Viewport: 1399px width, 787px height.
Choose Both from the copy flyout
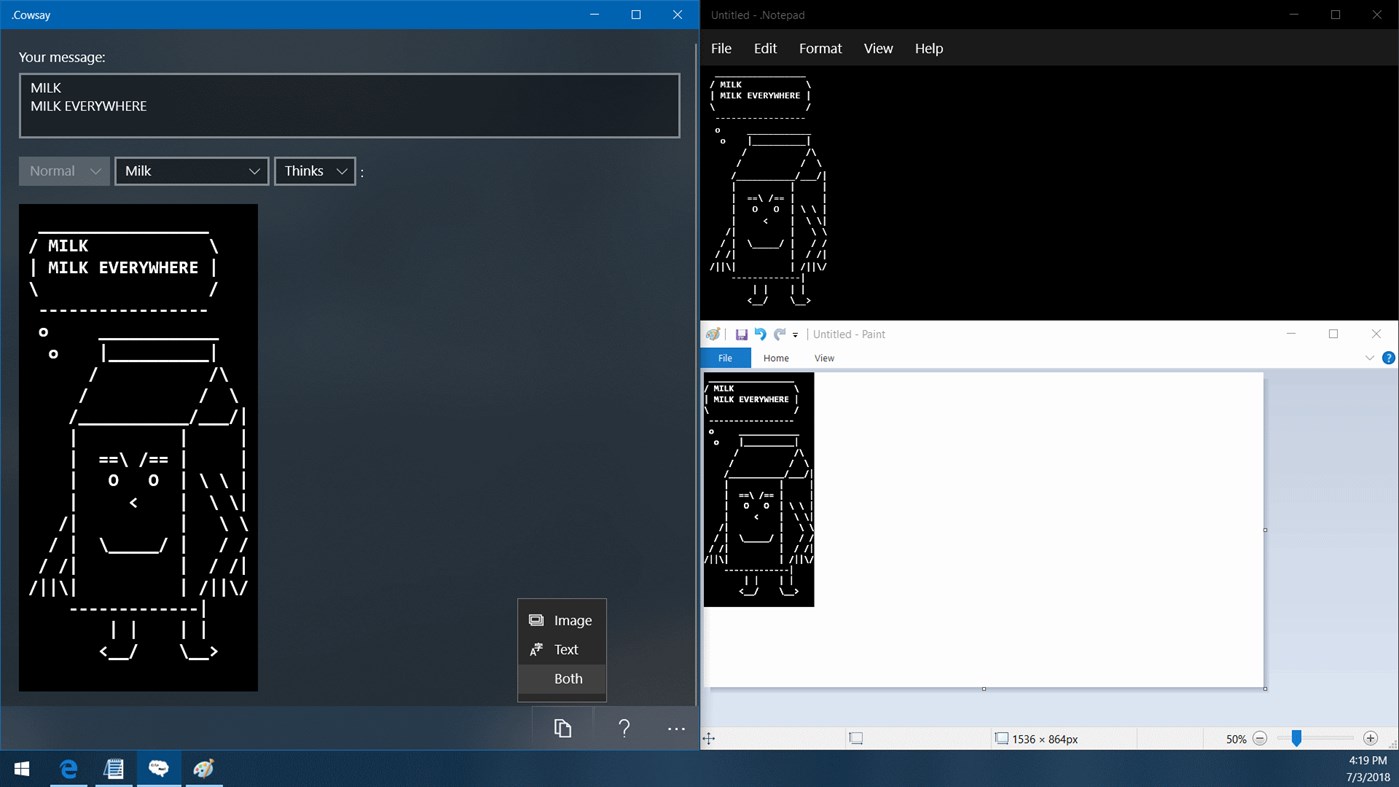[567, 678]
